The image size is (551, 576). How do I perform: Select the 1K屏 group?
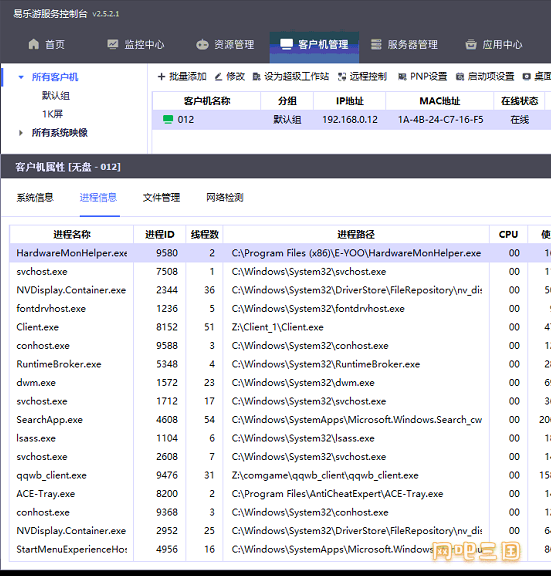(x=53, y=114)
